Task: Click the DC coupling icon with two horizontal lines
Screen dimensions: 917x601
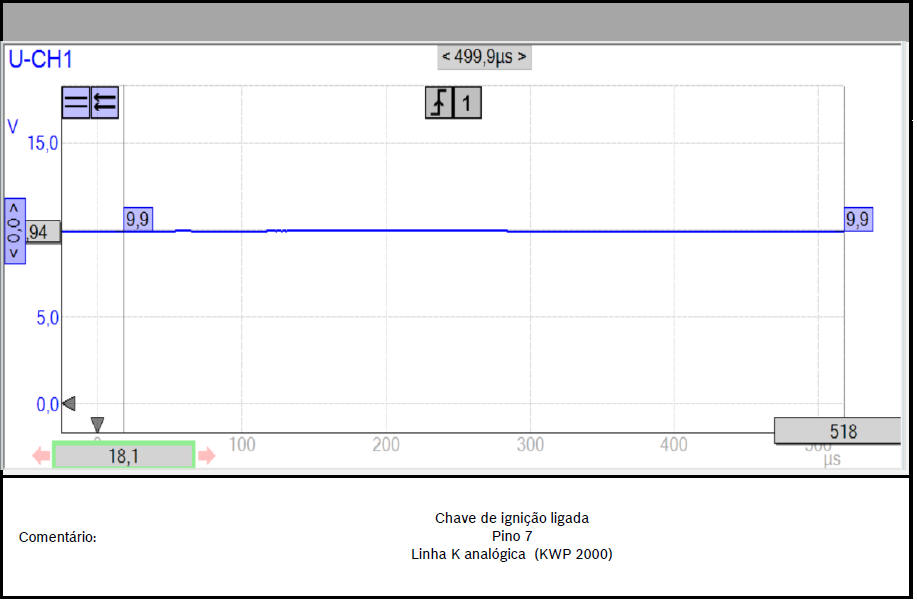Action: (76, 102)
